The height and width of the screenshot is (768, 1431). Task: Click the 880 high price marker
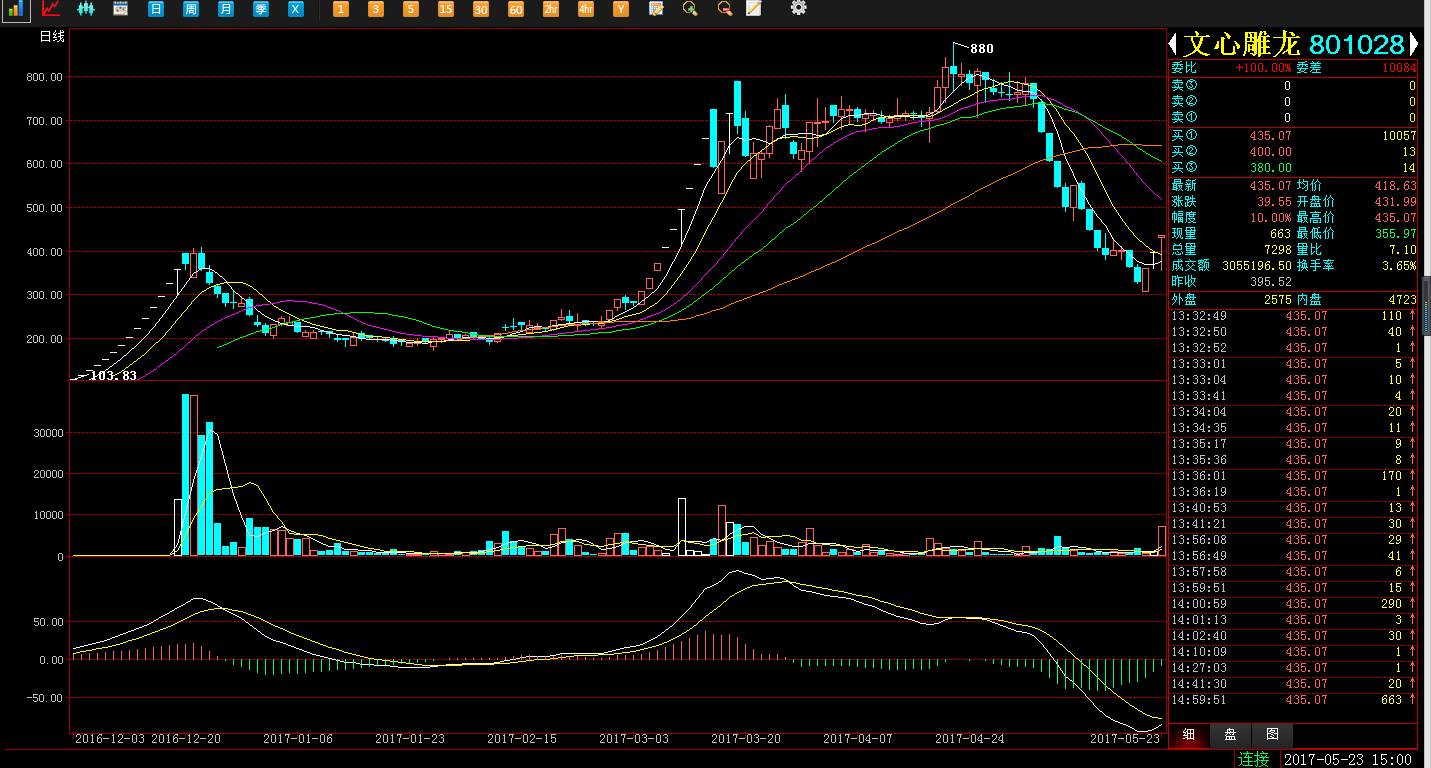pyautogui.click(x=982, y=49)
